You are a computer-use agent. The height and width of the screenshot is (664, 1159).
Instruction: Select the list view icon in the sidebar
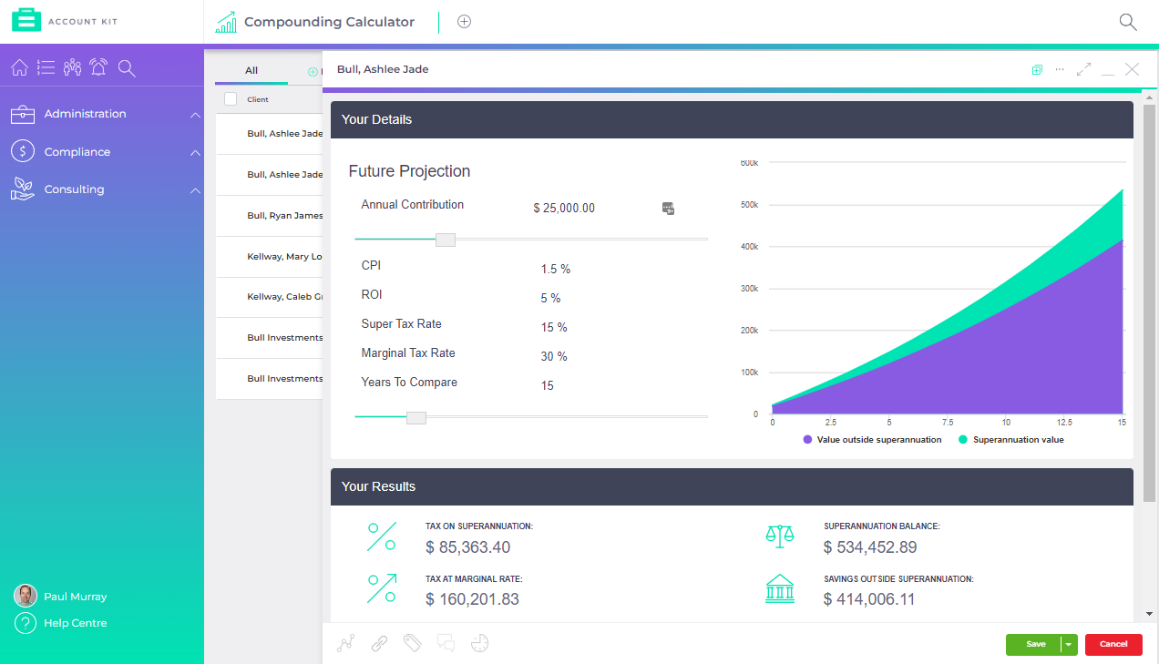(x=46, y=67)
